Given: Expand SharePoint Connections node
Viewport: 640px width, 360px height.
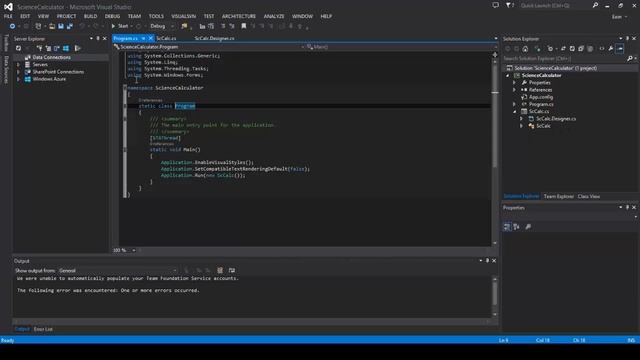Looking at the screenshot, I should (18, 72).
